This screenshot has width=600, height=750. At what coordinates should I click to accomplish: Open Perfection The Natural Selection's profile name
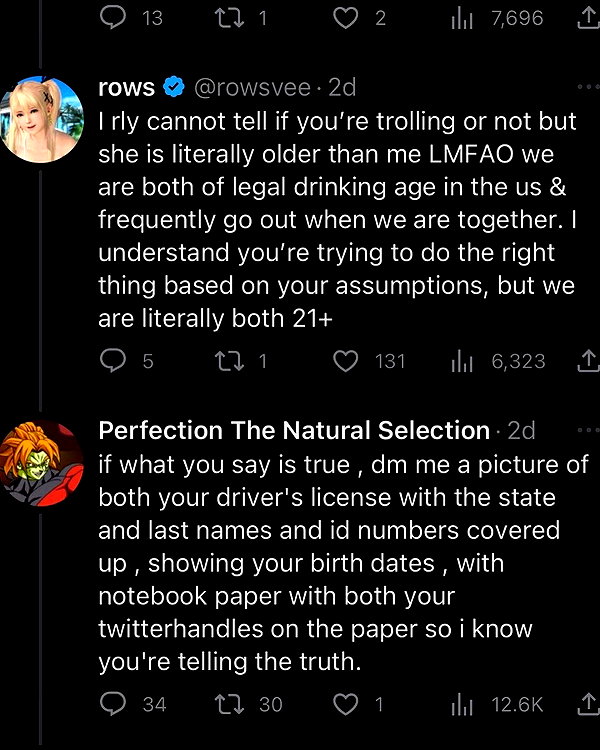294,430
